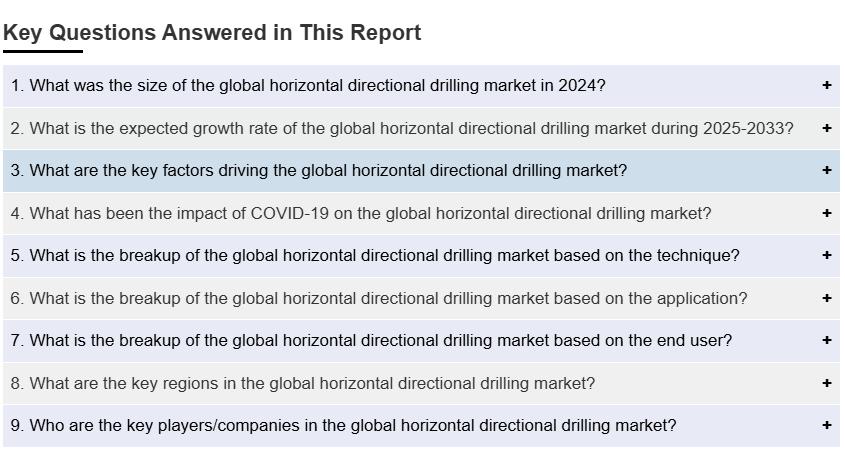This screenshot has height=451, width=845.
Task: Click plus icon for application breakup question
Action: pyautogui.click(x=827, y=298)
